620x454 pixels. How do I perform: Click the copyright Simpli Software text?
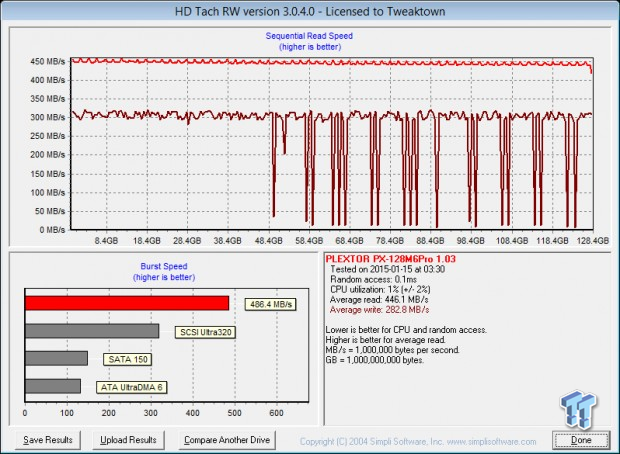418,442
